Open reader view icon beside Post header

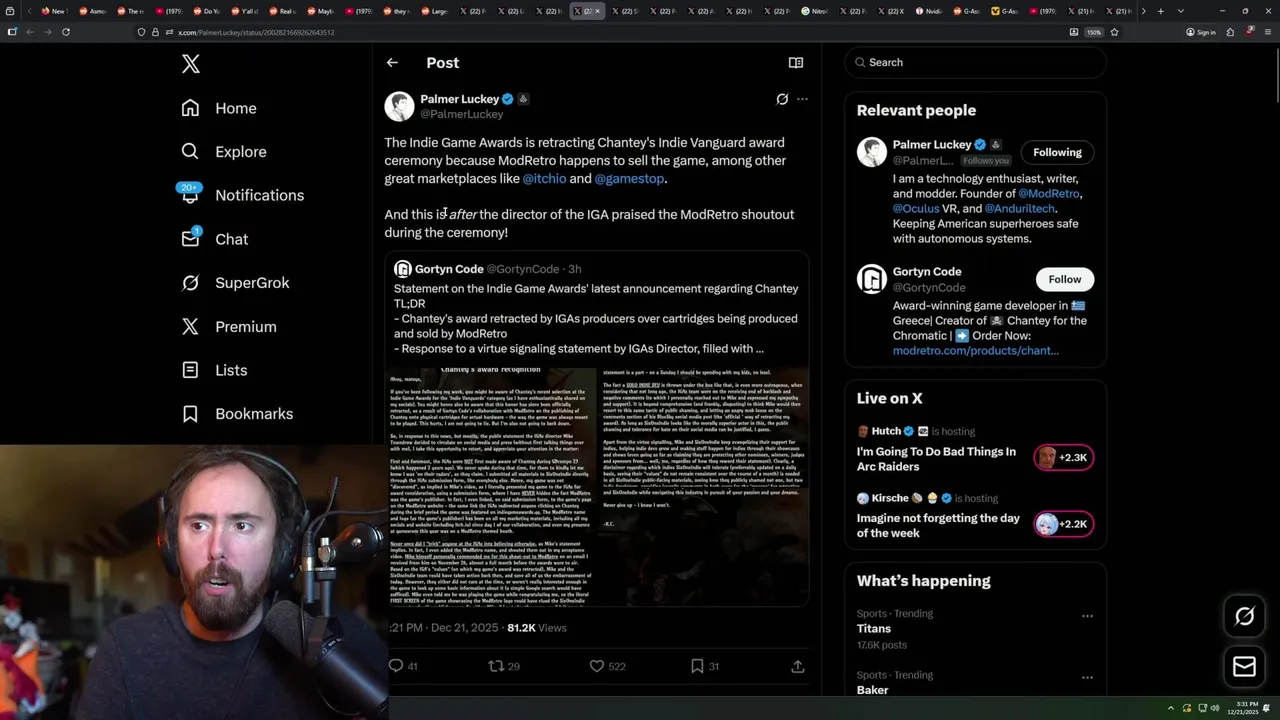[796, 63]
